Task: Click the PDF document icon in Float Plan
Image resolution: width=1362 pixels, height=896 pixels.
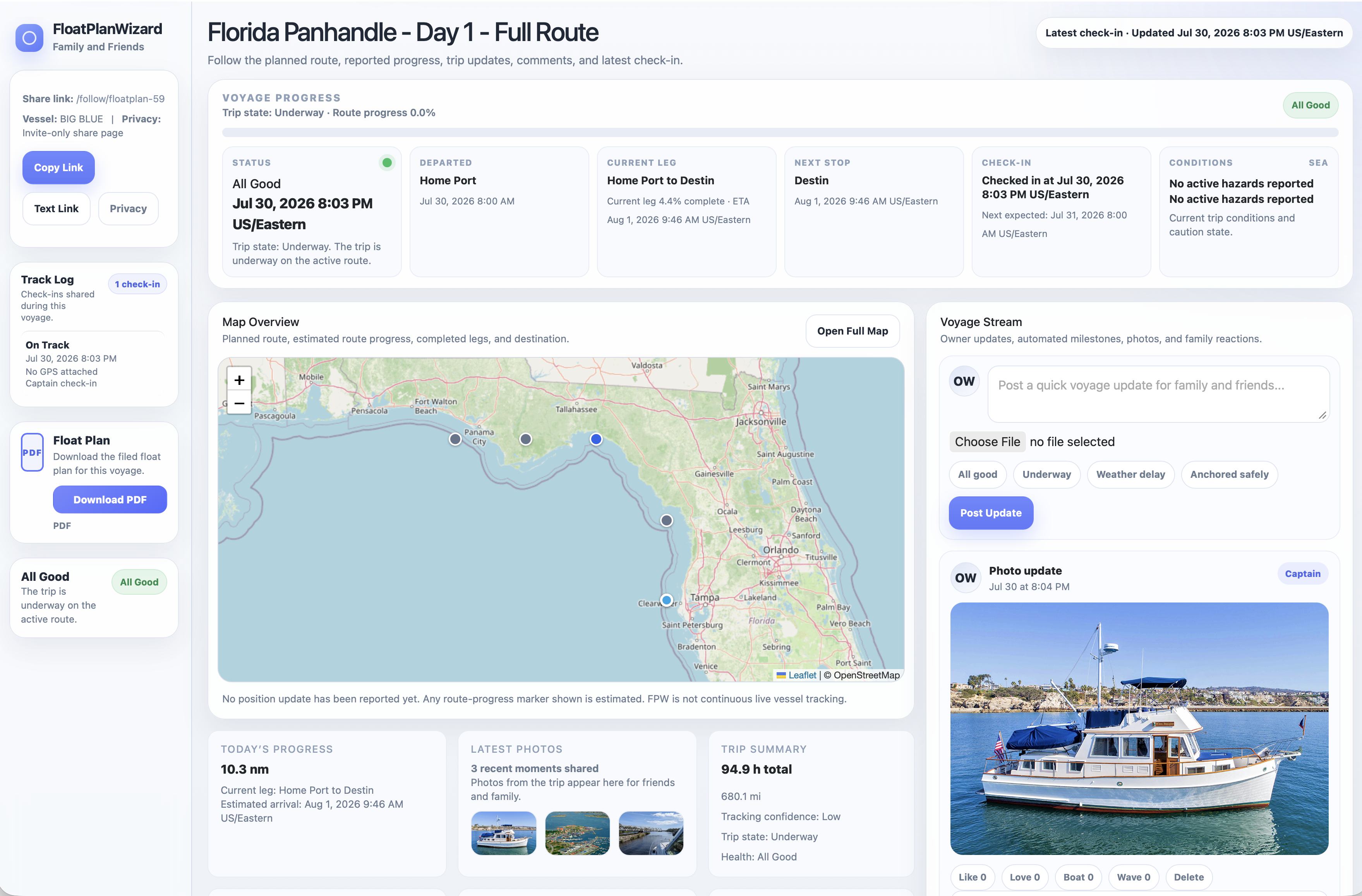Action: coord(32,452)
